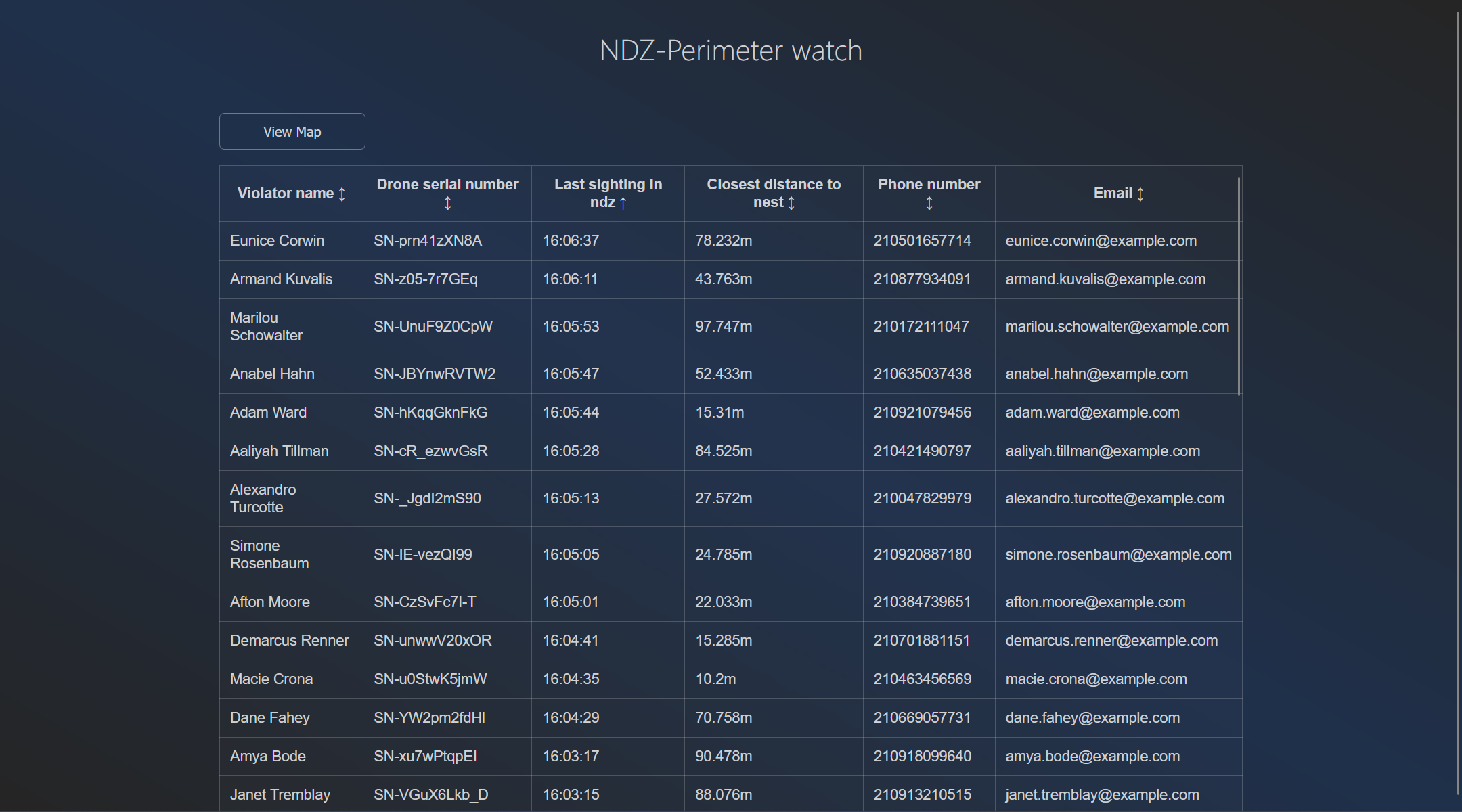Select Janet Tremblay's row name

(280, 795)
